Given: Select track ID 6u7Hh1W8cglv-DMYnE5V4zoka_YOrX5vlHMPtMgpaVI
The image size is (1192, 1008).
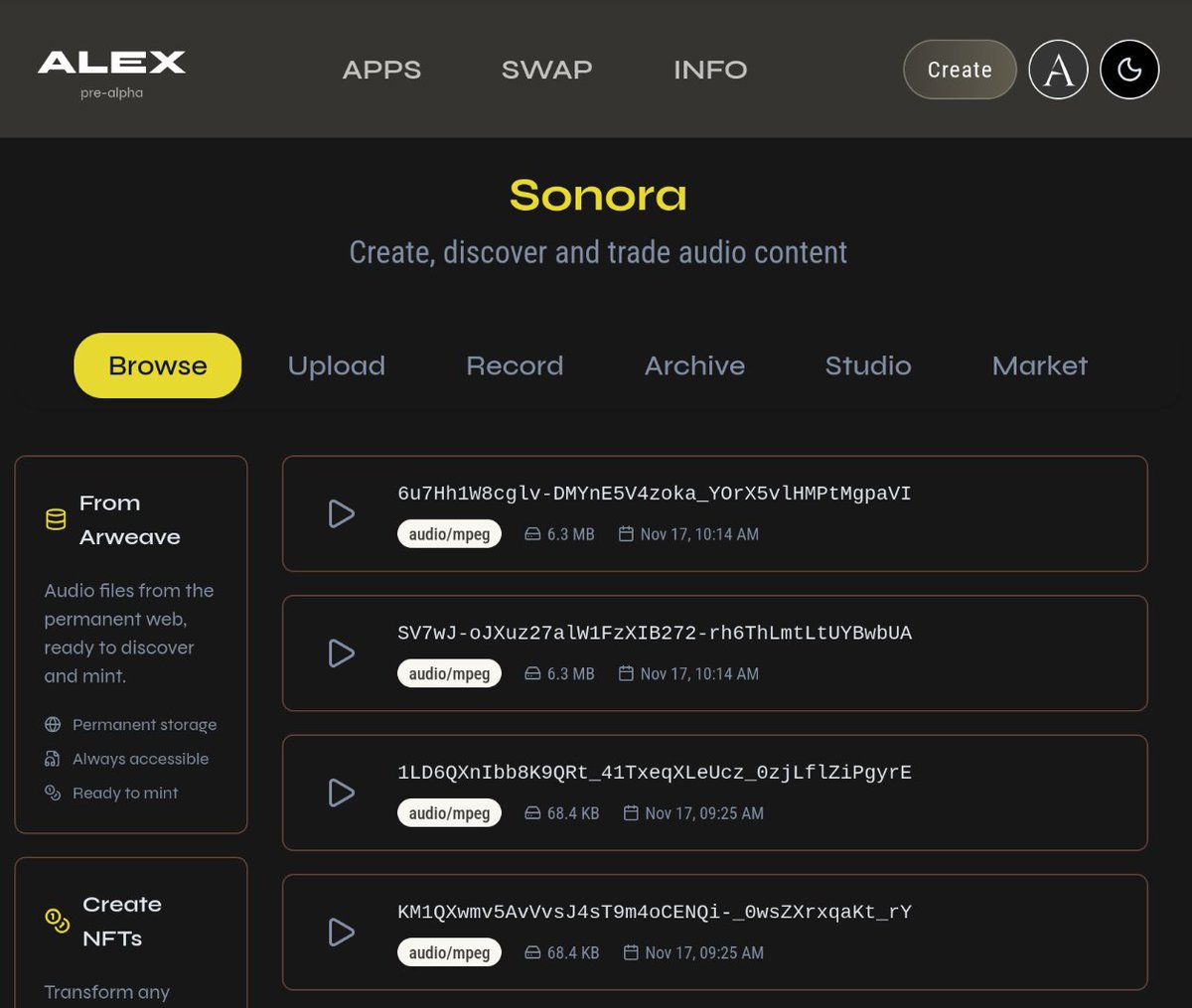Looking at the screenshot, I should [x=654, y=494].
